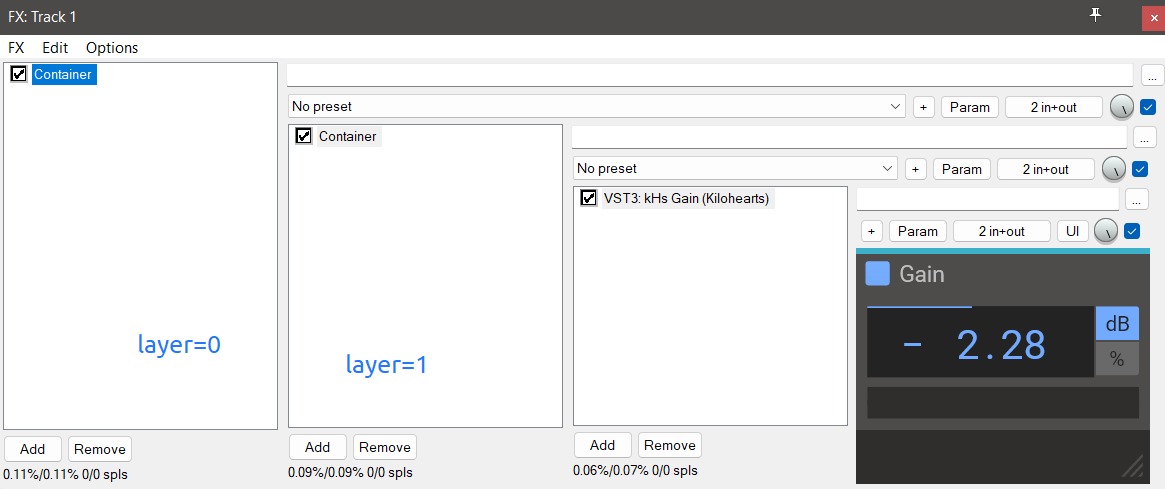The height and width of the screenshot is (489, 1165).
Task: Click Remove under the kHs Gain list
Action: (x=669, y=445)
